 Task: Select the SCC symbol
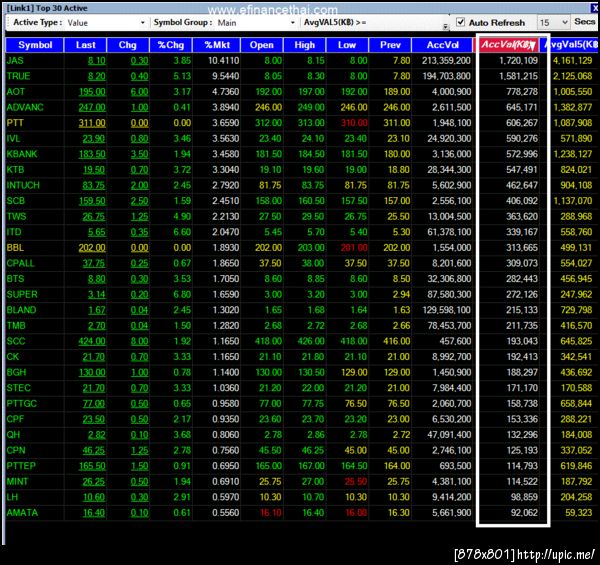tap(16, 341)
